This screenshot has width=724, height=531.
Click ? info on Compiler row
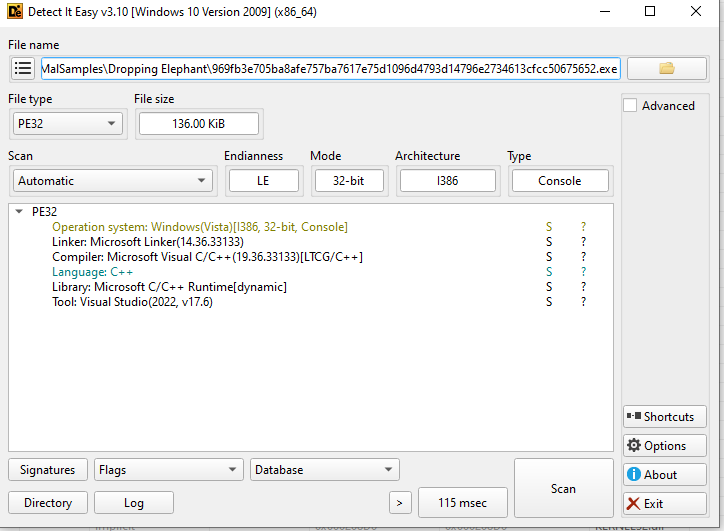584,257
